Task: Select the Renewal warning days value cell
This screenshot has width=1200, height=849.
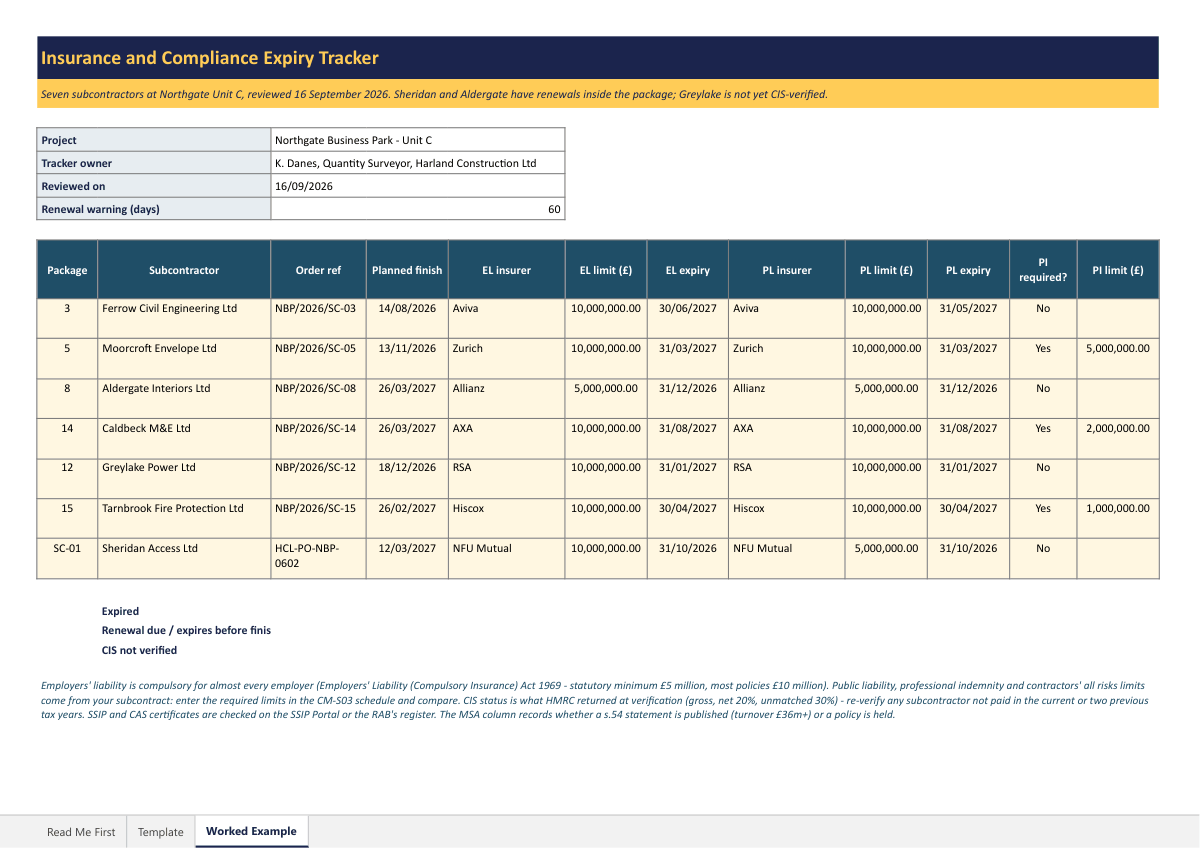Action: point(417,209)
